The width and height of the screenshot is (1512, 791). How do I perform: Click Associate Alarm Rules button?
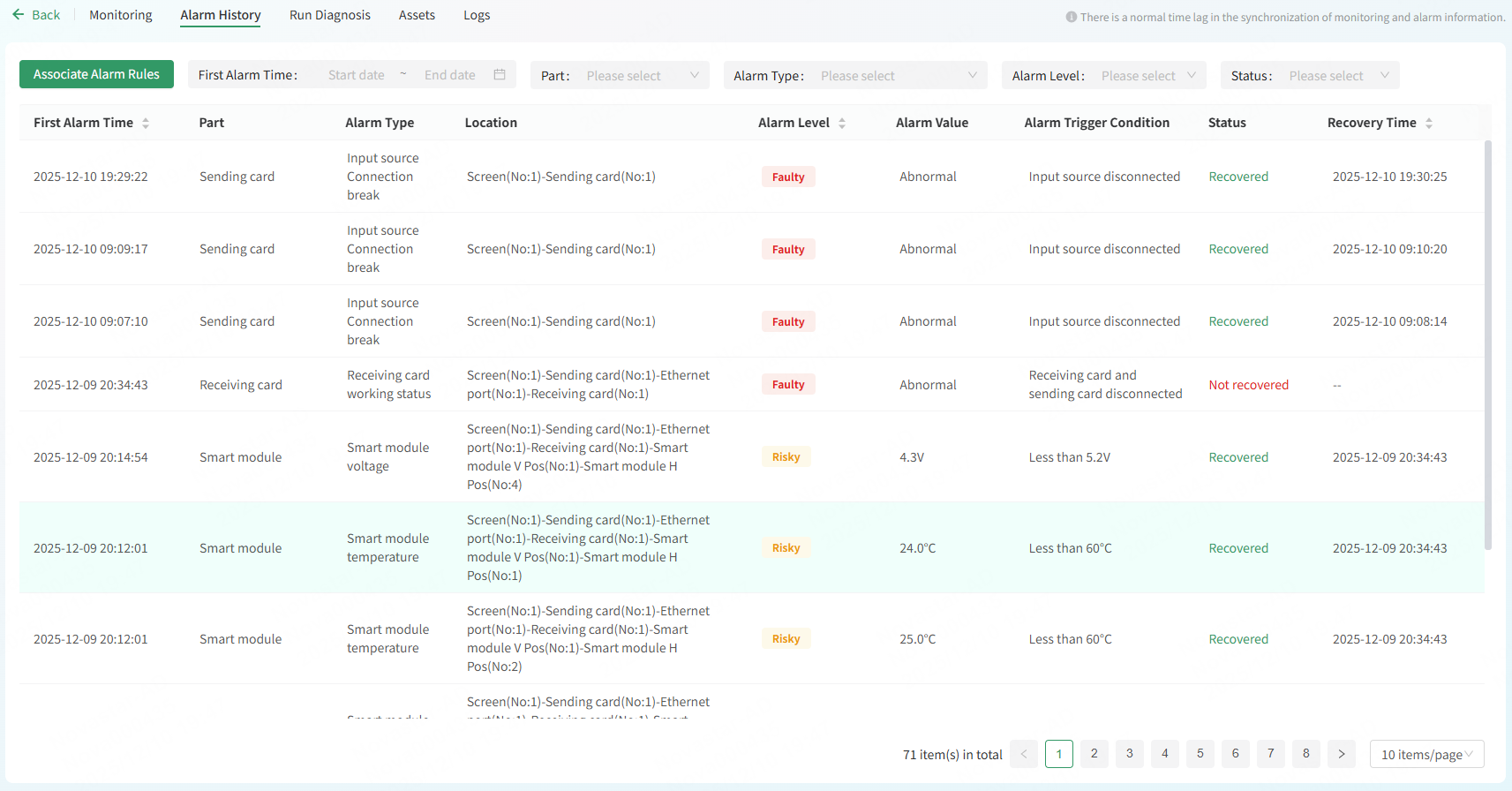pos(97,74)
